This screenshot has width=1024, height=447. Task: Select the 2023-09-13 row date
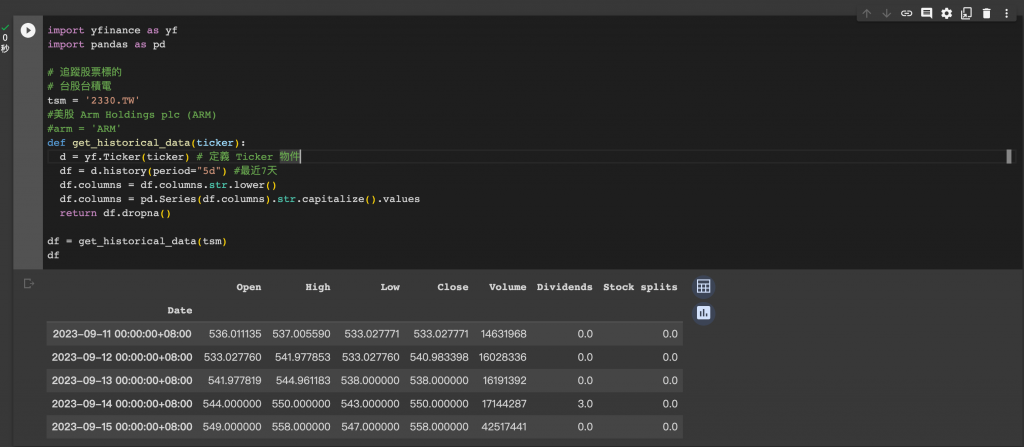(x=121, y=380)
